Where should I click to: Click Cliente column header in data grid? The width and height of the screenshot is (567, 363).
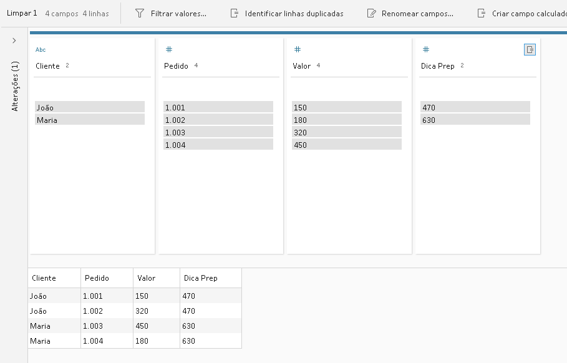click(54, 278)
